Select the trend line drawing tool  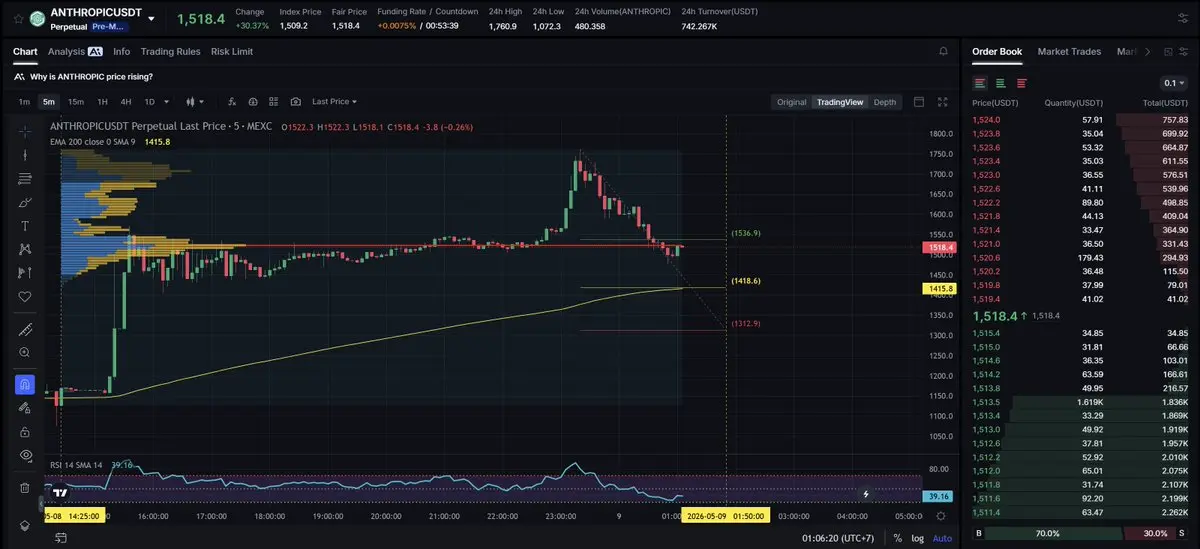tap(25, 154)
